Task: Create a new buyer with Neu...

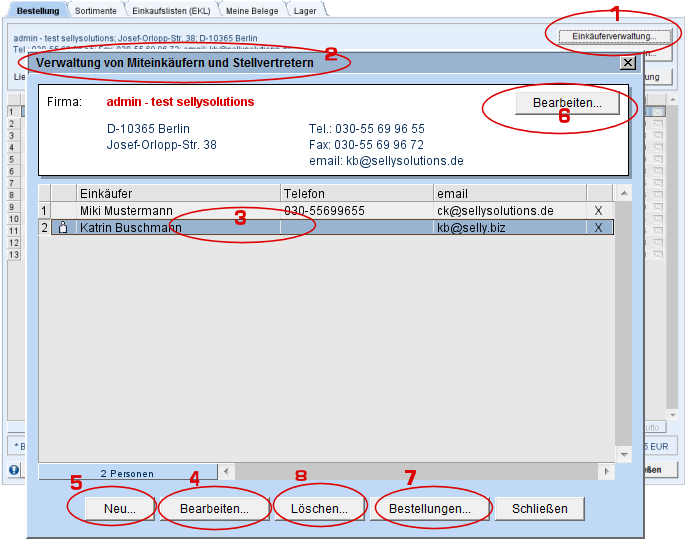Action: pos(119,508)
